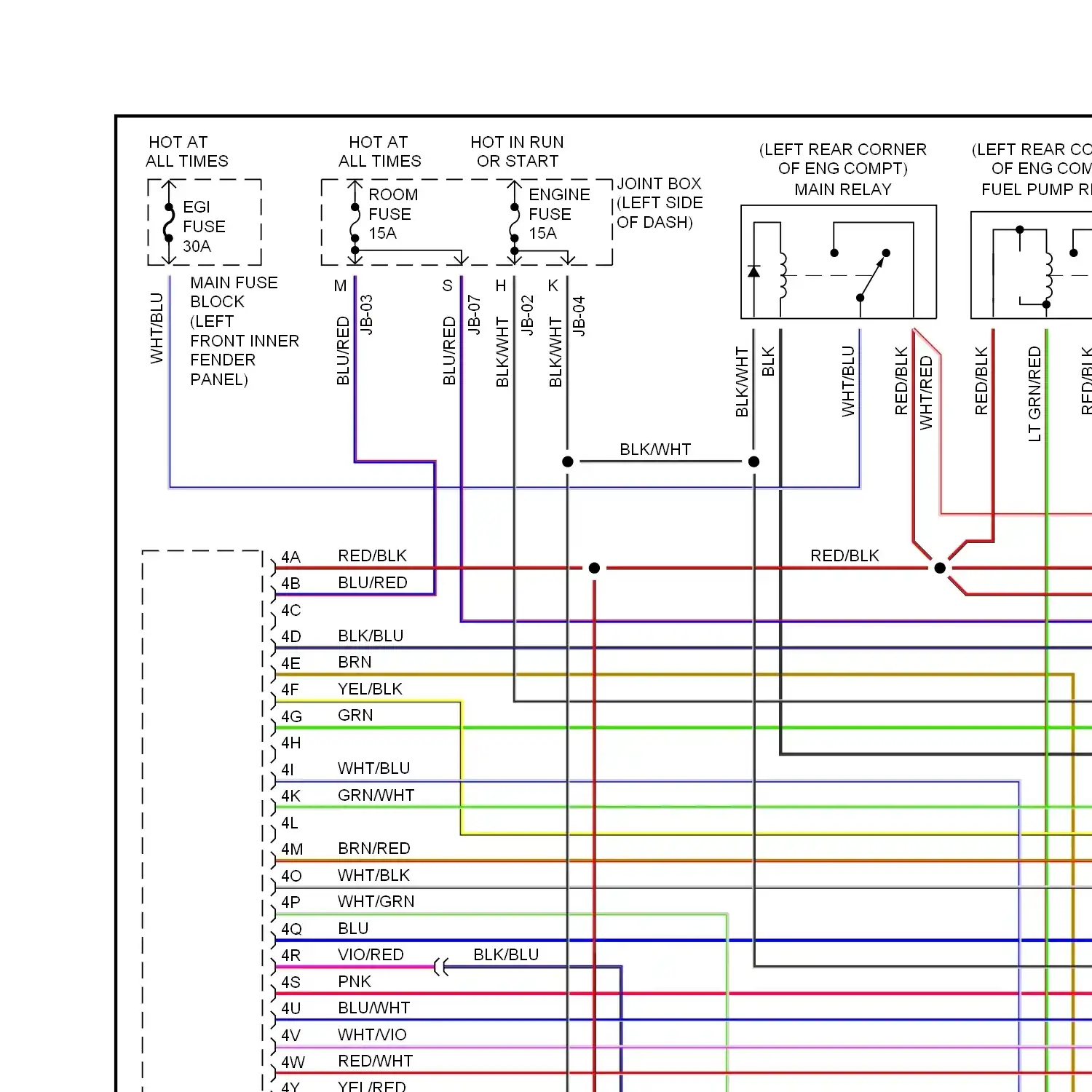The image size is (1092, 1092).
Task: Click the RED/BLK label near the splice
Action: coord(844,555)
